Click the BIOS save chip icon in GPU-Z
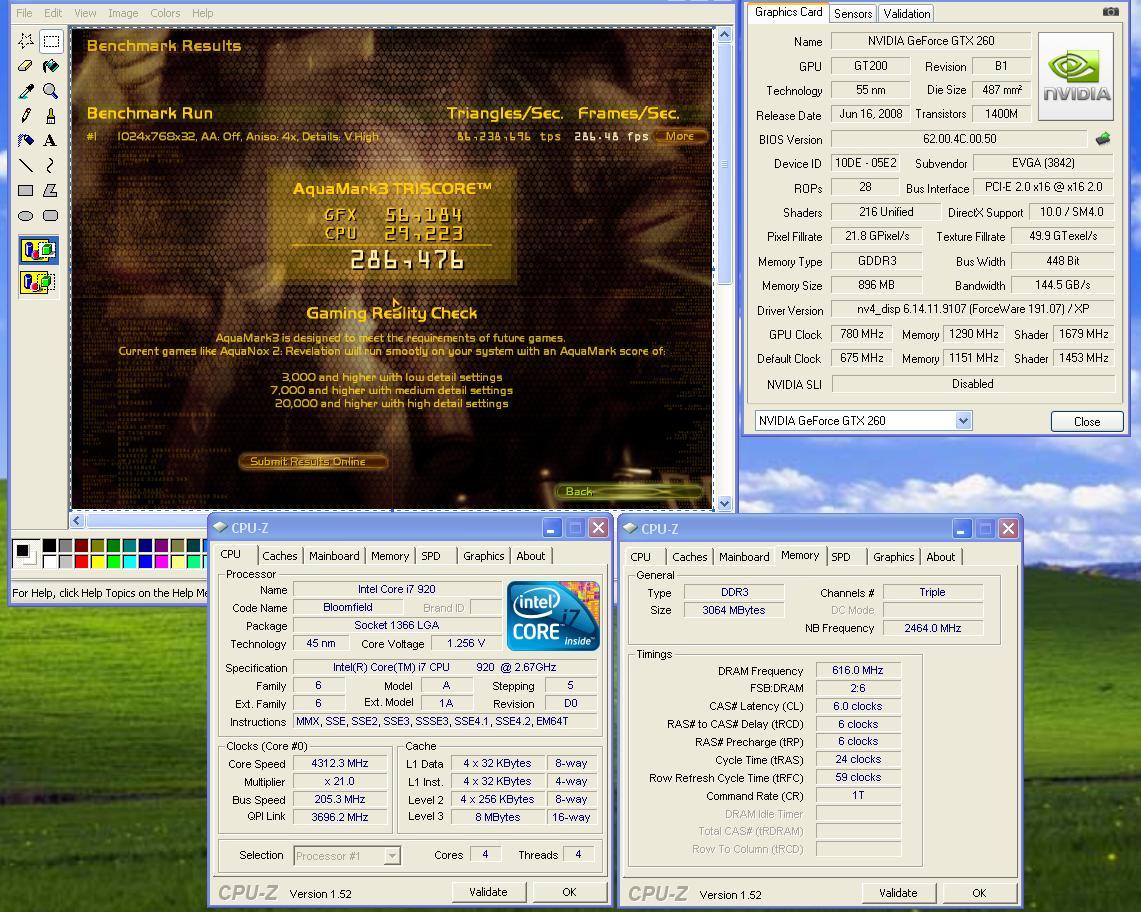This screenshot has height=912, width=1141. [1103, 138]
